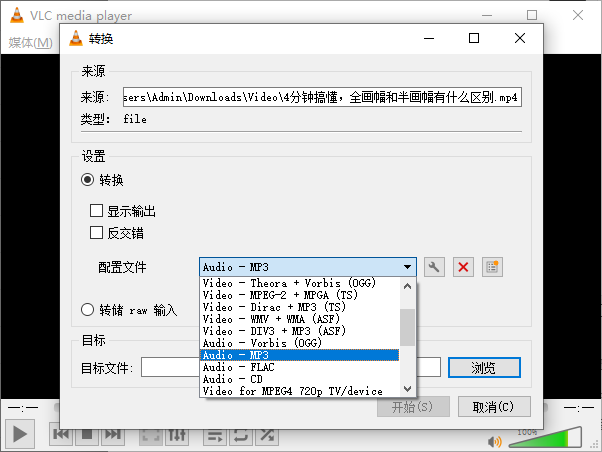The image size is (602, 452).
Task: Click the Stop playback button
Action: (87, 435)
